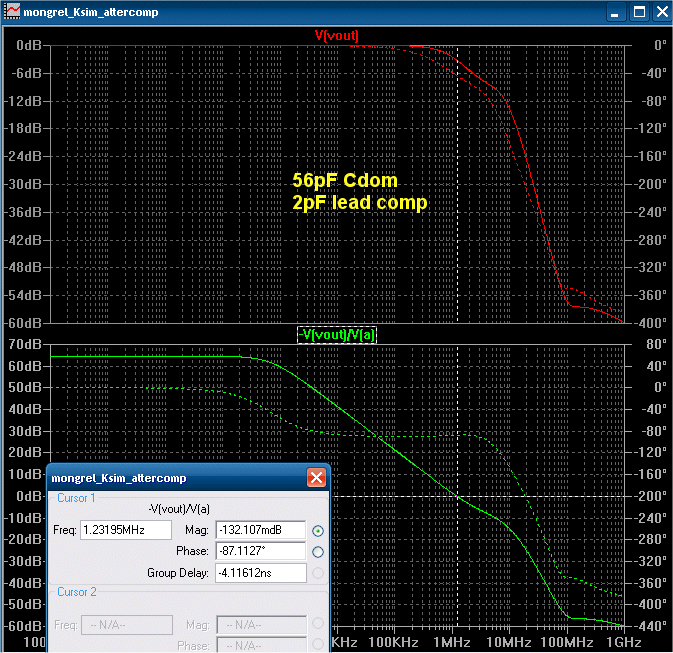Viewport: 673px width, 653px height.
Task: Maximize the mongrel_Ksim_aftercomp plot window
Action: [x=639, y=12]
